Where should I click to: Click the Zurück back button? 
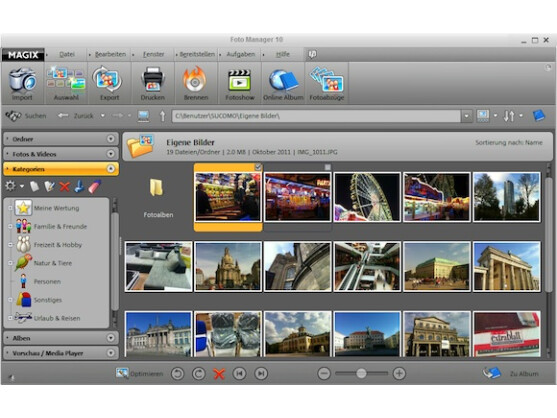pos(76,116)
